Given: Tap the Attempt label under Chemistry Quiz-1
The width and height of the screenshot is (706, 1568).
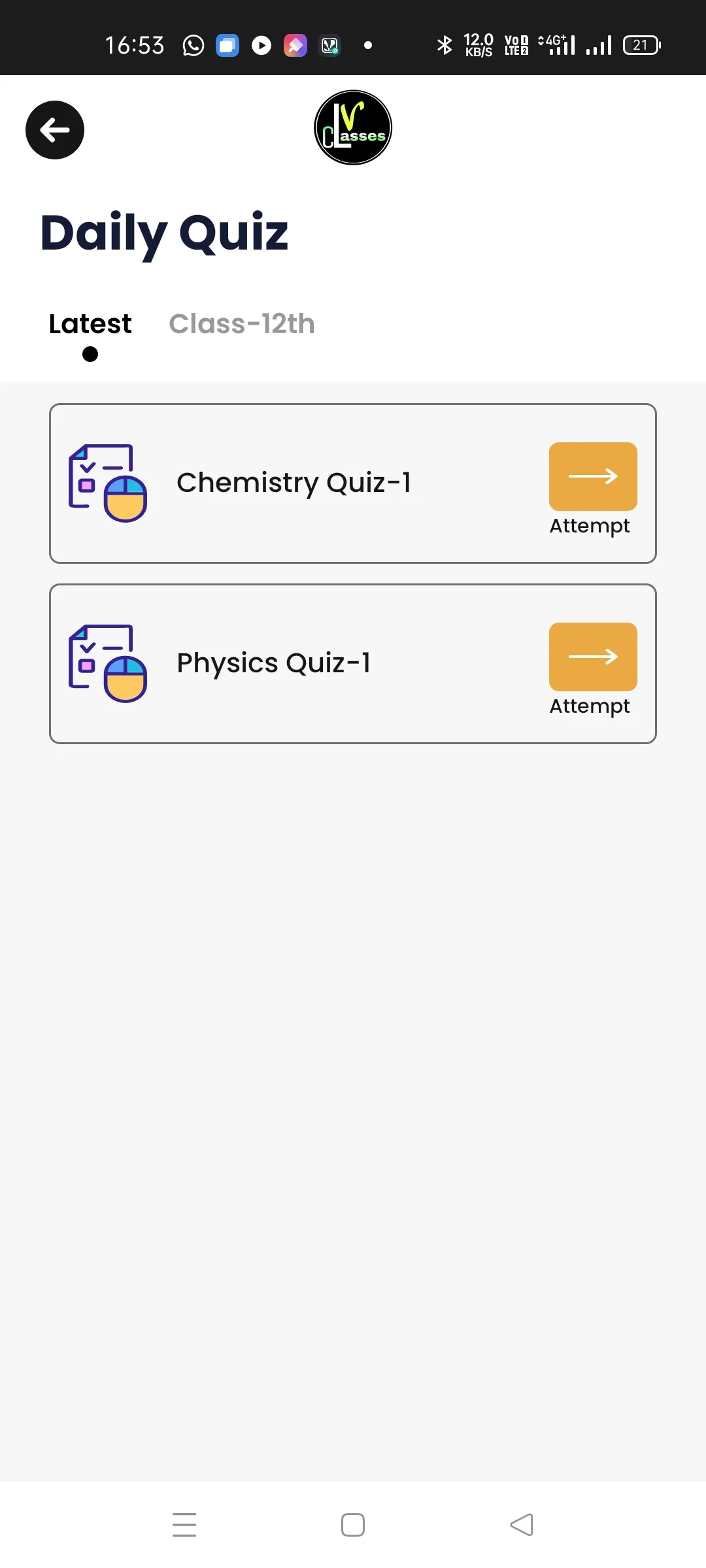Looking at the screenshot, I should [590, 526].
